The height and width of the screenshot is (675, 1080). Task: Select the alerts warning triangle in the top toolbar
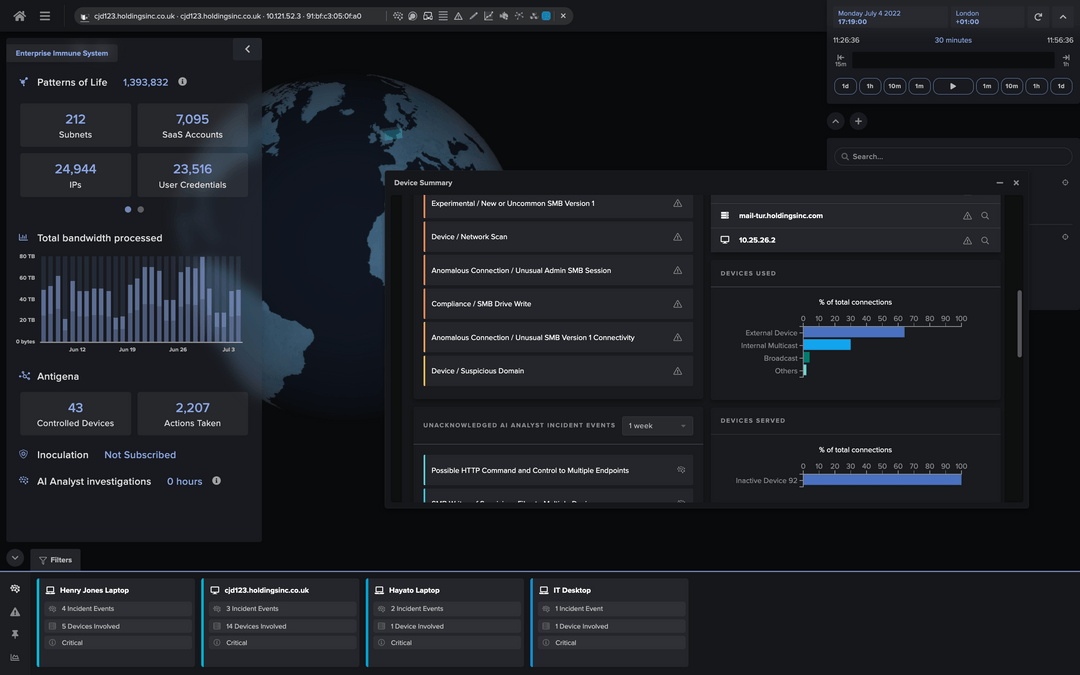459,16
